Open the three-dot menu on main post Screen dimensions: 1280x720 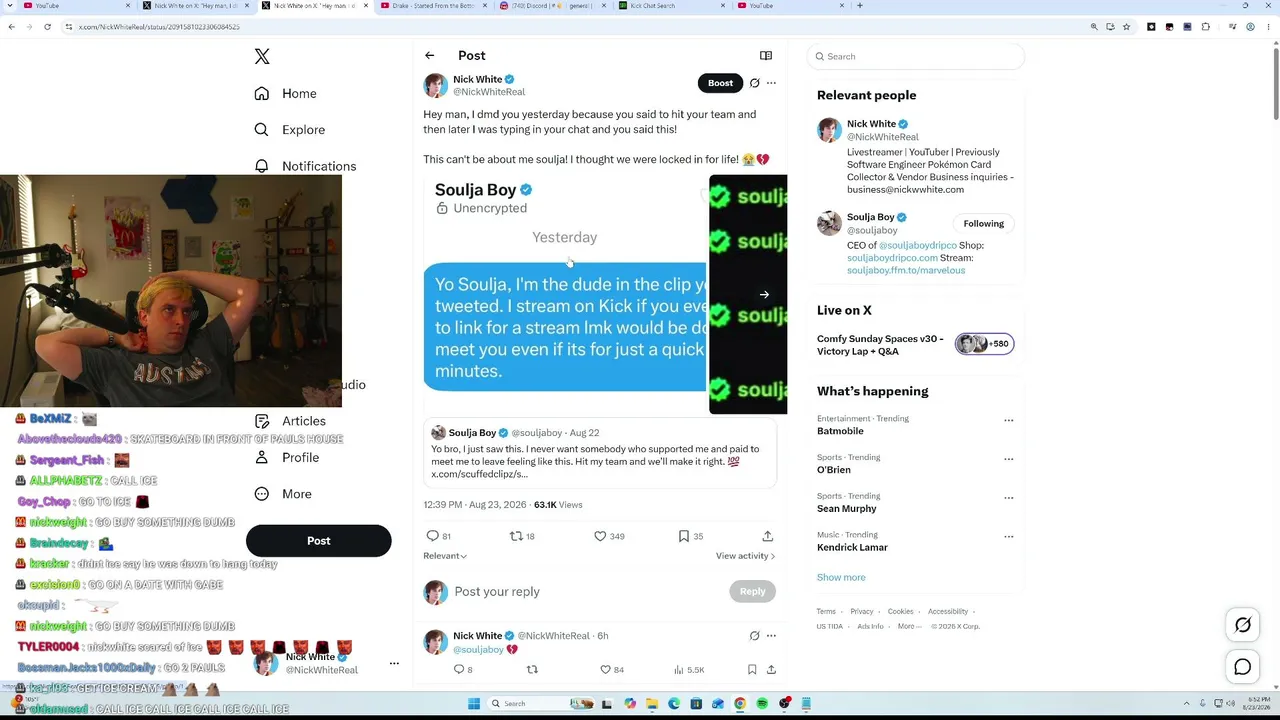coord(771,83)
